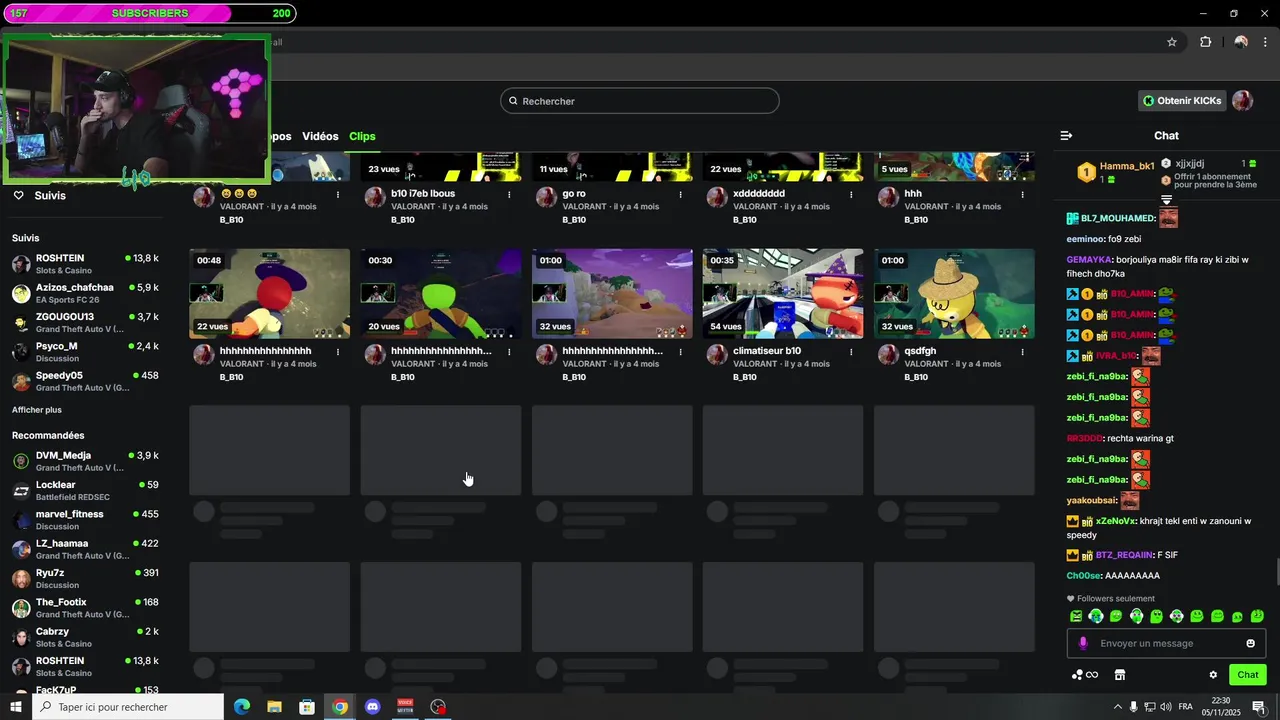Show hidden system tray icons
The width and height of the screenshot is (1280, 720).
pyautogui.click(x=1116, y=707)
